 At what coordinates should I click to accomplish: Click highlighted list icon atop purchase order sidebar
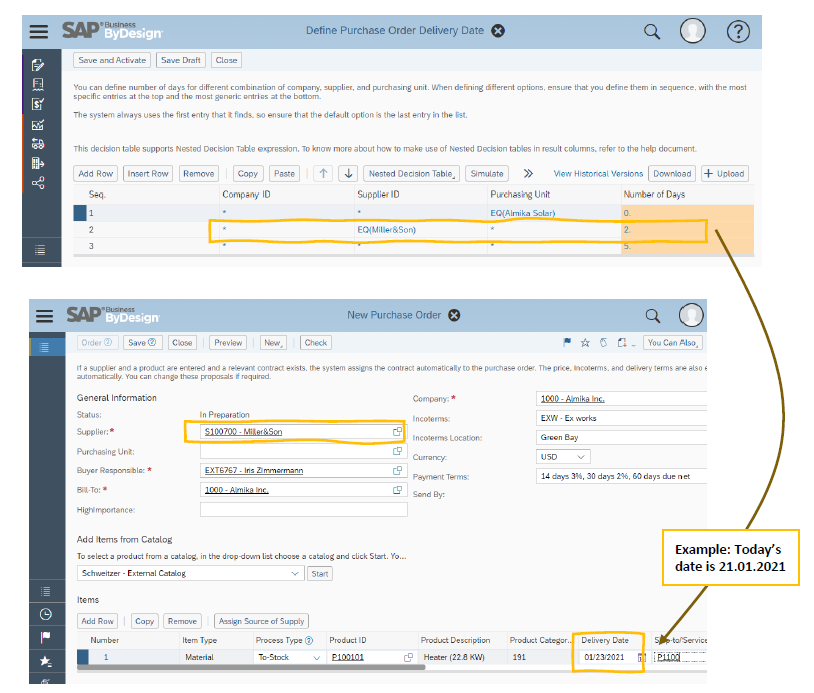coord(44,347)
